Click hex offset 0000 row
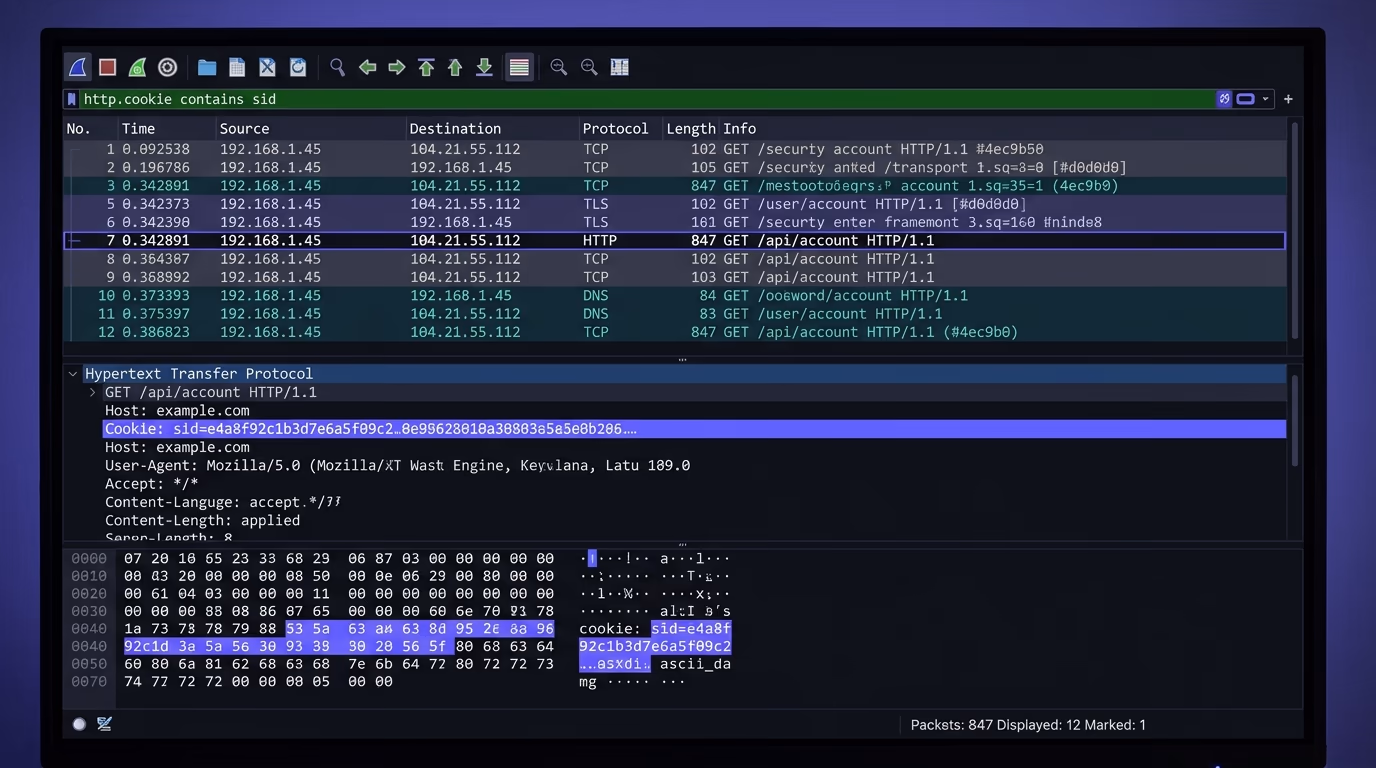Image resolution: width=1376 pixels, height=768 pixels. pos(89,559)
